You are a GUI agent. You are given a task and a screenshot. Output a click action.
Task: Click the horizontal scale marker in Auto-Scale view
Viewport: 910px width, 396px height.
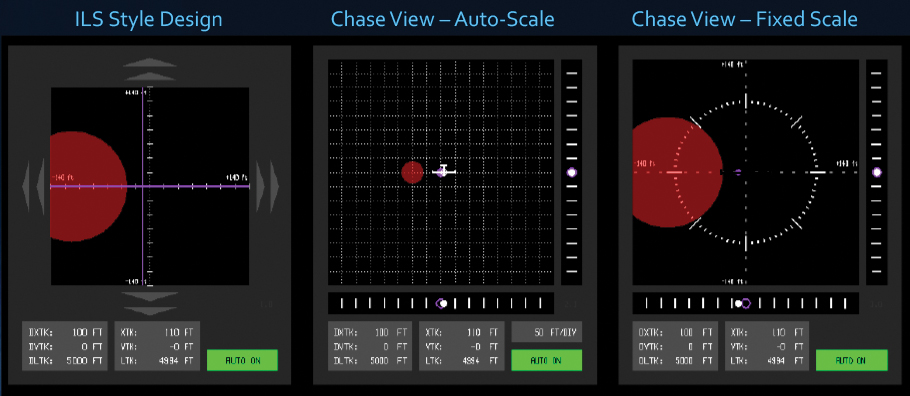click(442, 303)
